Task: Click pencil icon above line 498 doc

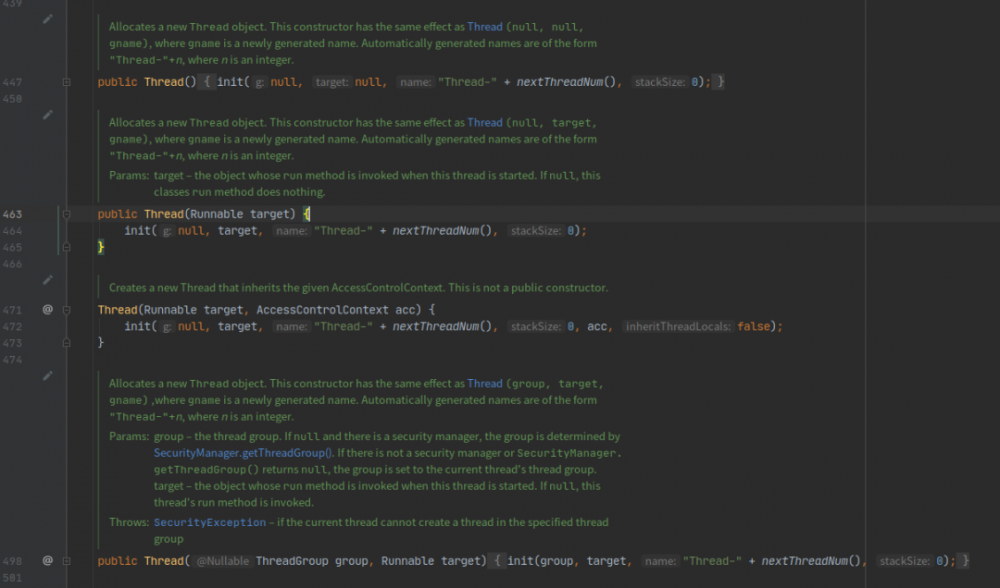Action: [47, 376]
